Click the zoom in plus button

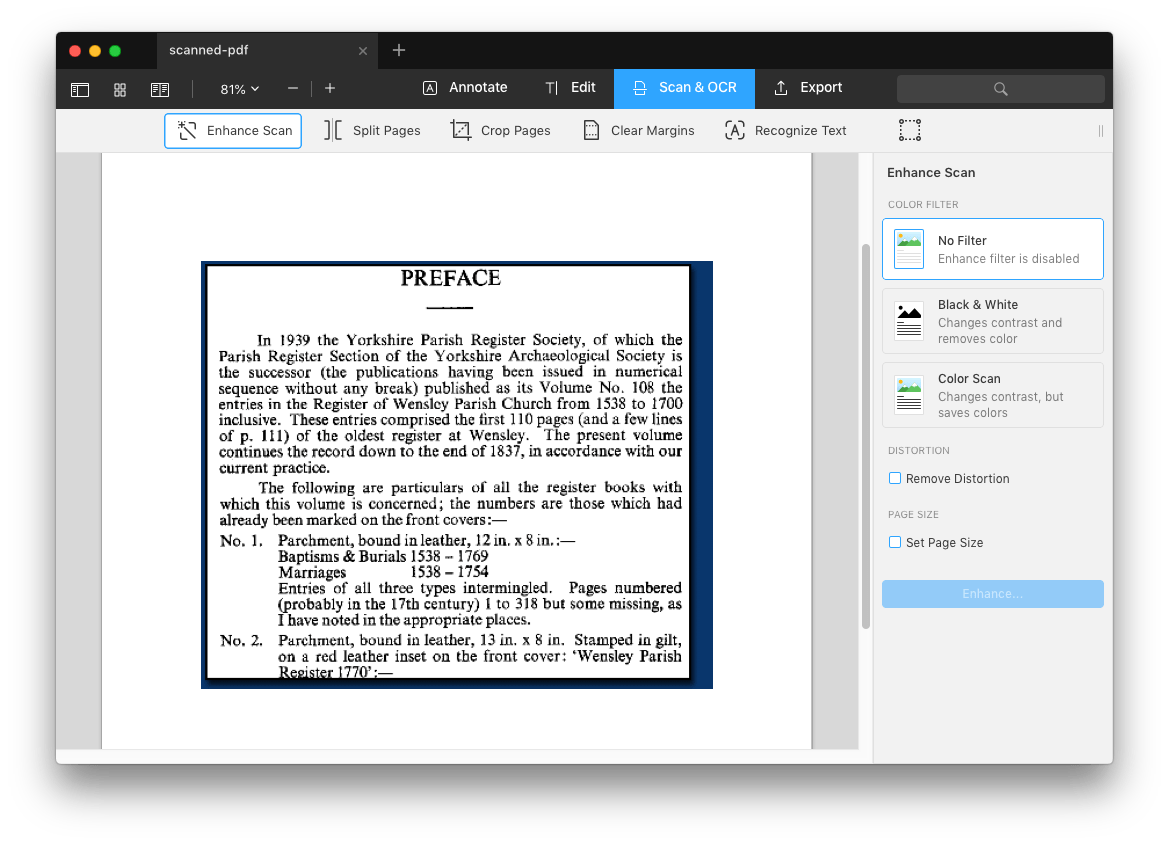tap(330, 89)
